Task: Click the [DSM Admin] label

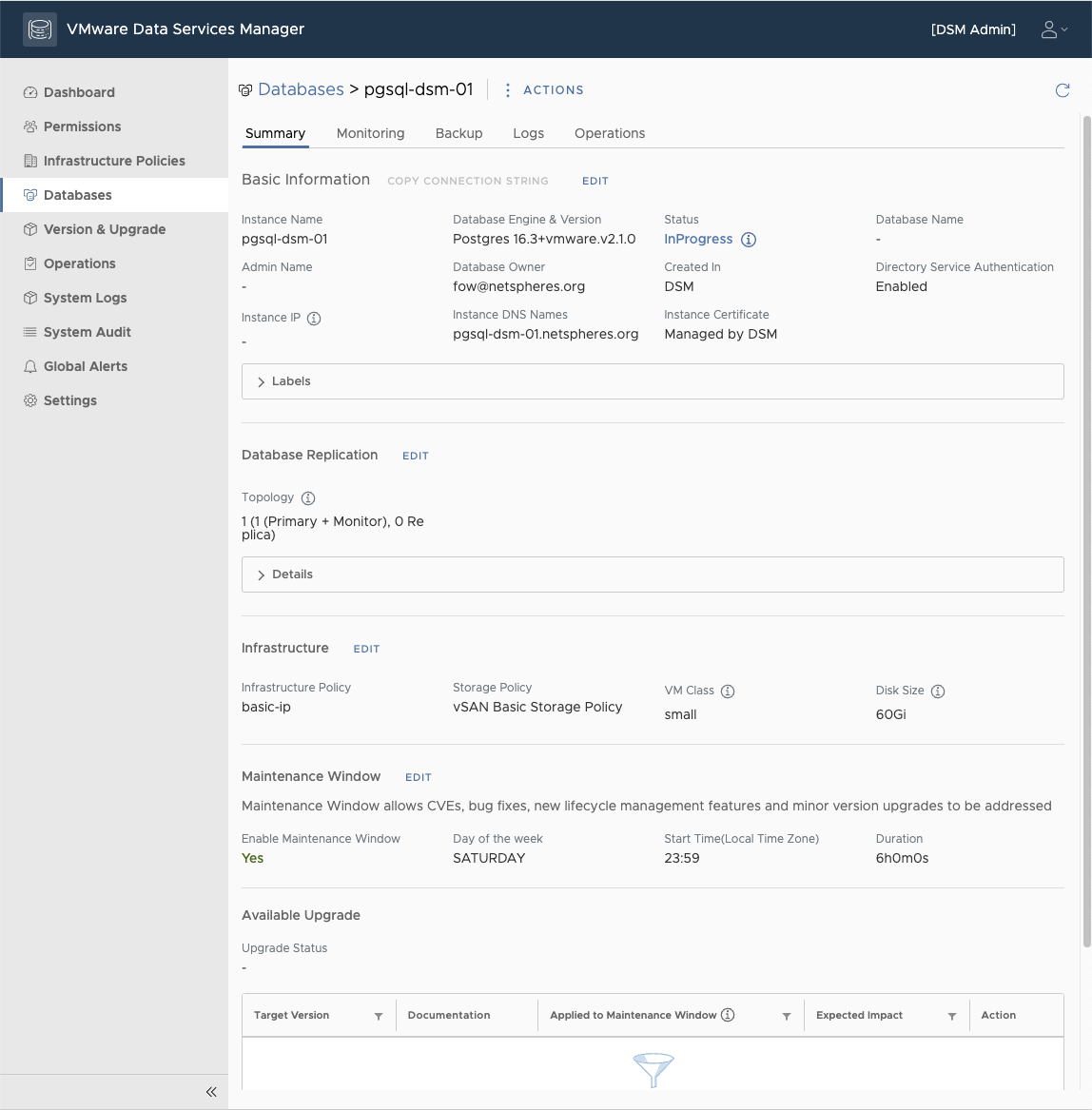Action: tap(973, 29)
